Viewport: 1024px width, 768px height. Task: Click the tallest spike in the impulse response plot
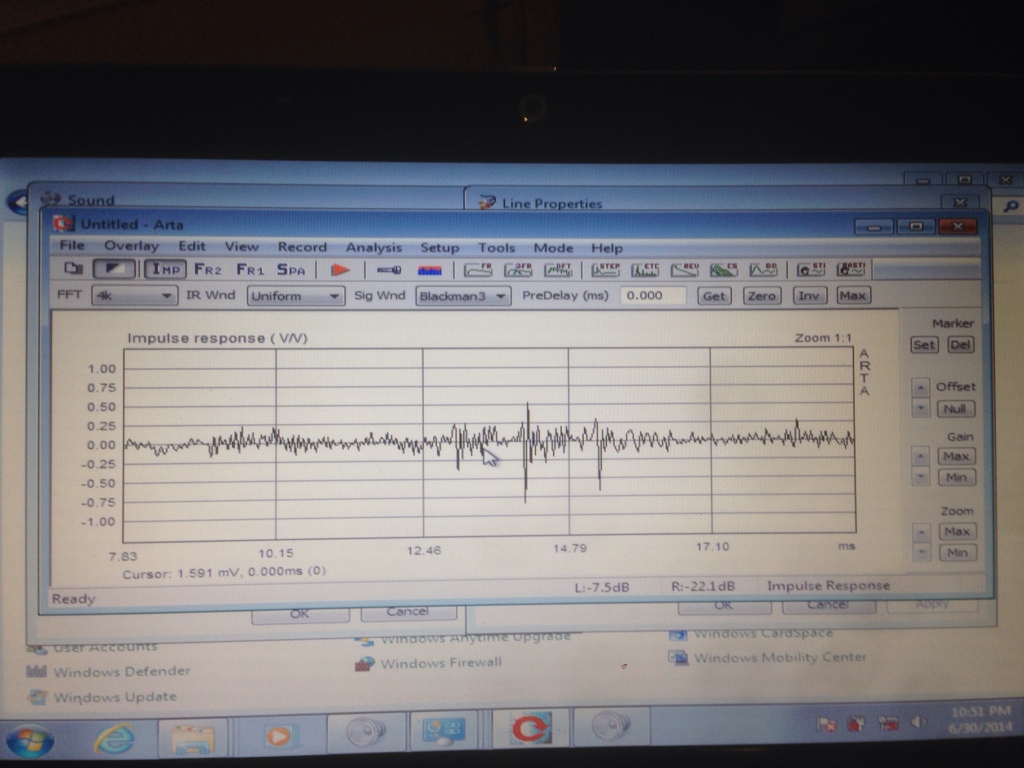[x=526, y=452]
